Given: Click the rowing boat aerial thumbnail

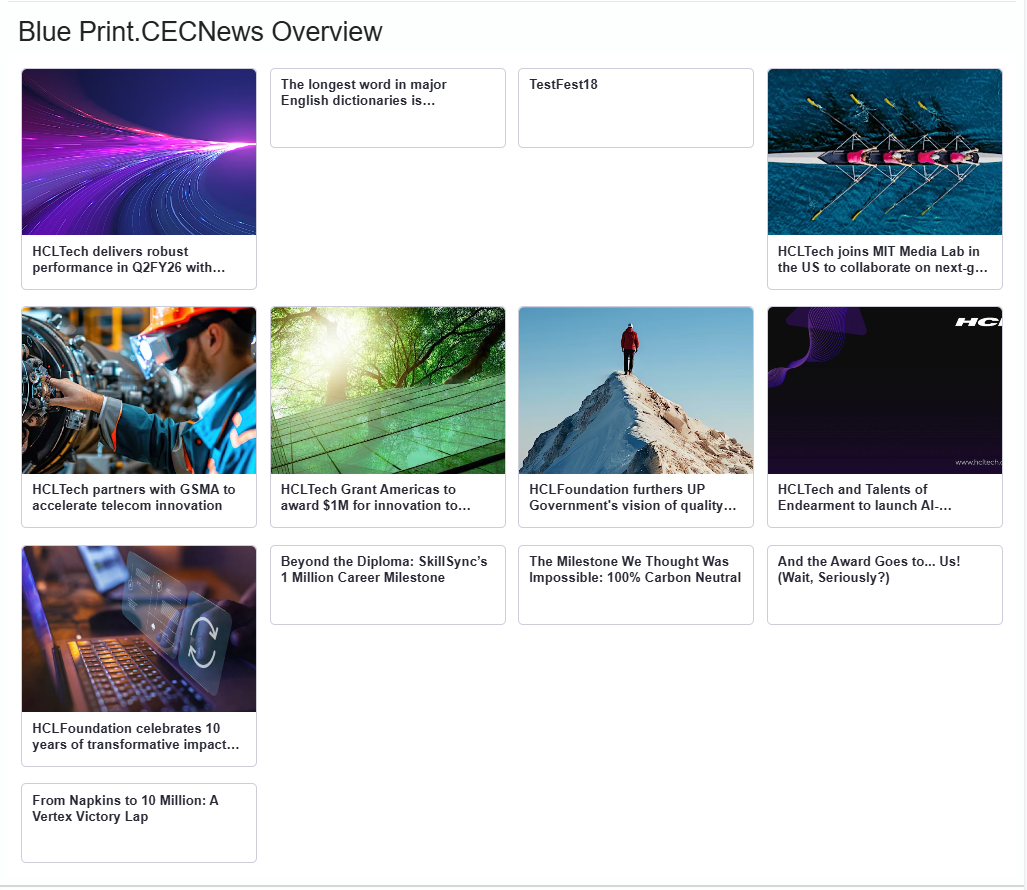Looking at the screenshot, I should pos(885,152).
